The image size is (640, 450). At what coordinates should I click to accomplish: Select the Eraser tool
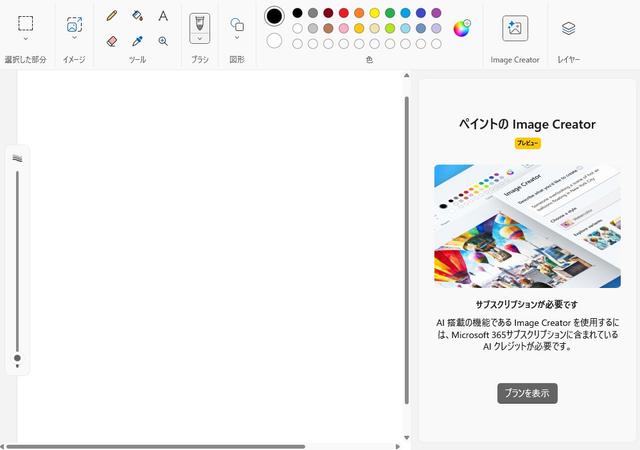pyautogui.click(x=111, y=41)
